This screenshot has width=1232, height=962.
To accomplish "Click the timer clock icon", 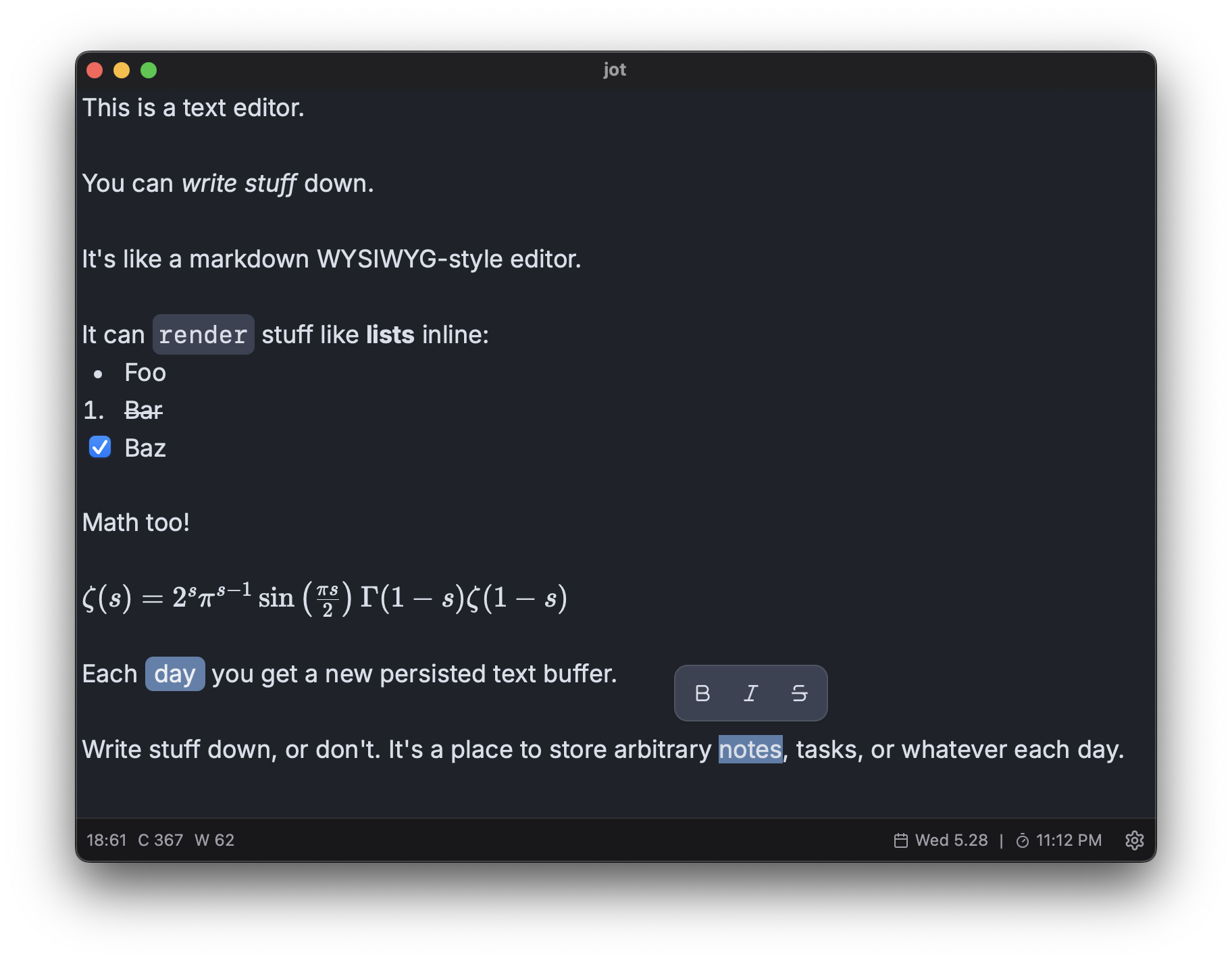I will 1023,840.
